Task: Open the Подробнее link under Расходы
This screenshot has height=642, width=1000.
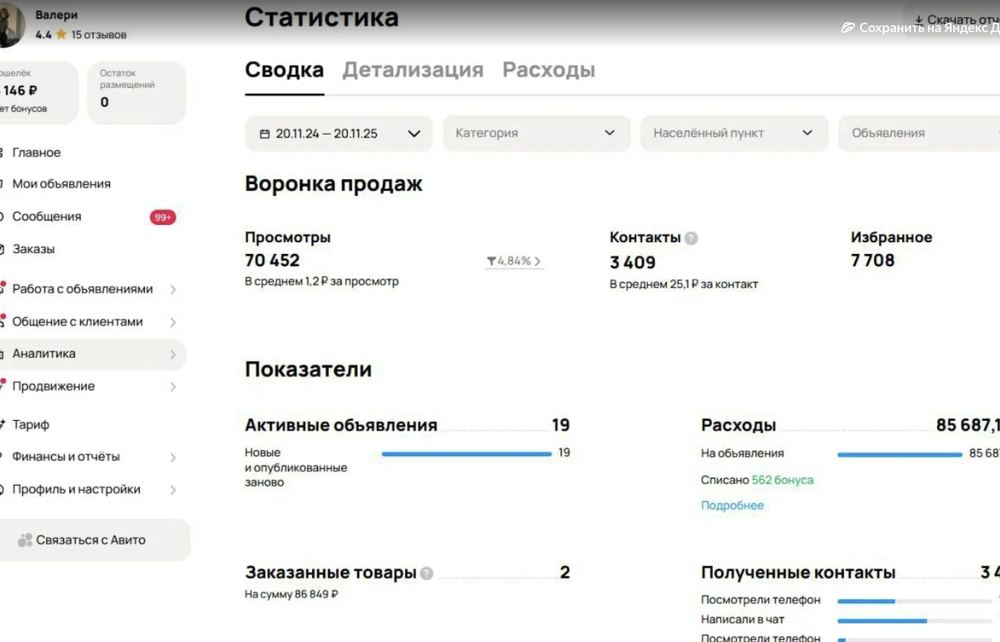Action: coord(732,505)
